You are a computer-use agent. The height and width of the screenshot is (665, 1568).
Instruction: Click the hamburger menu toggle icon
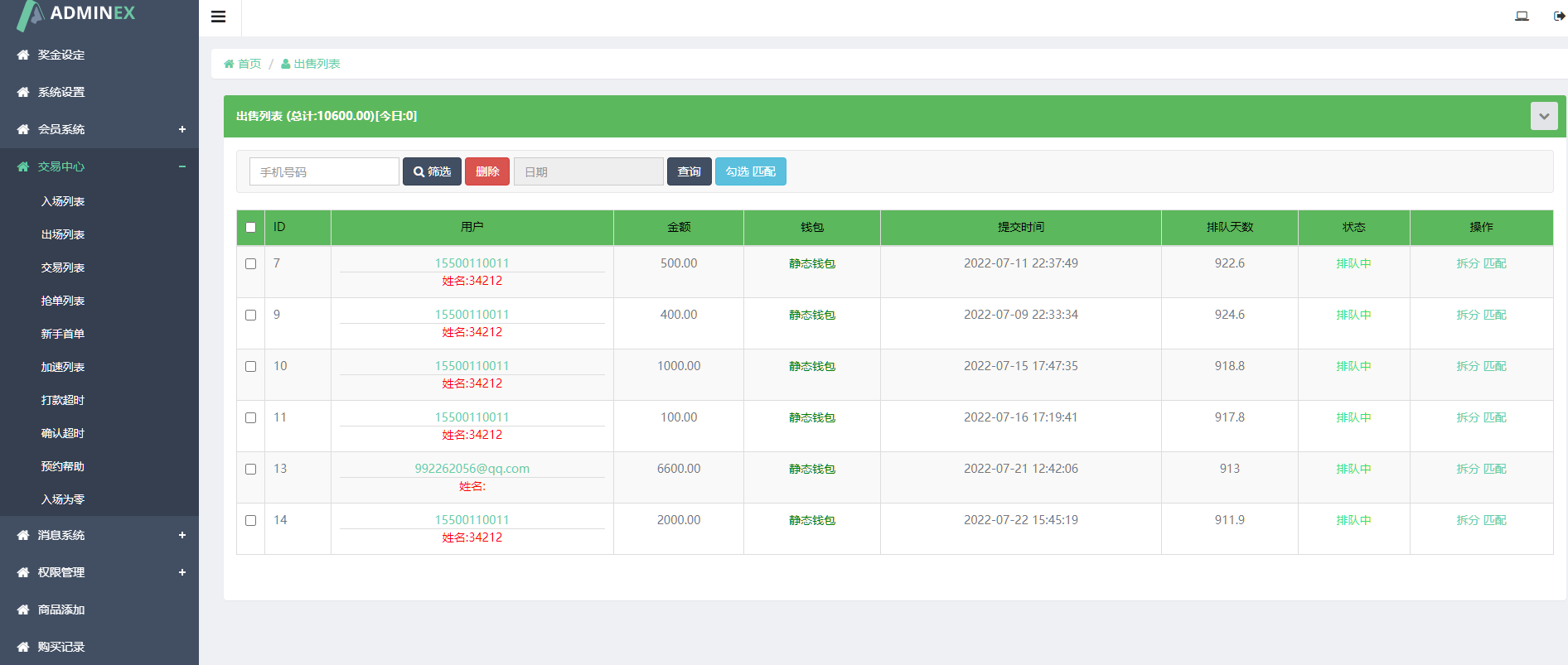(219, 17)
